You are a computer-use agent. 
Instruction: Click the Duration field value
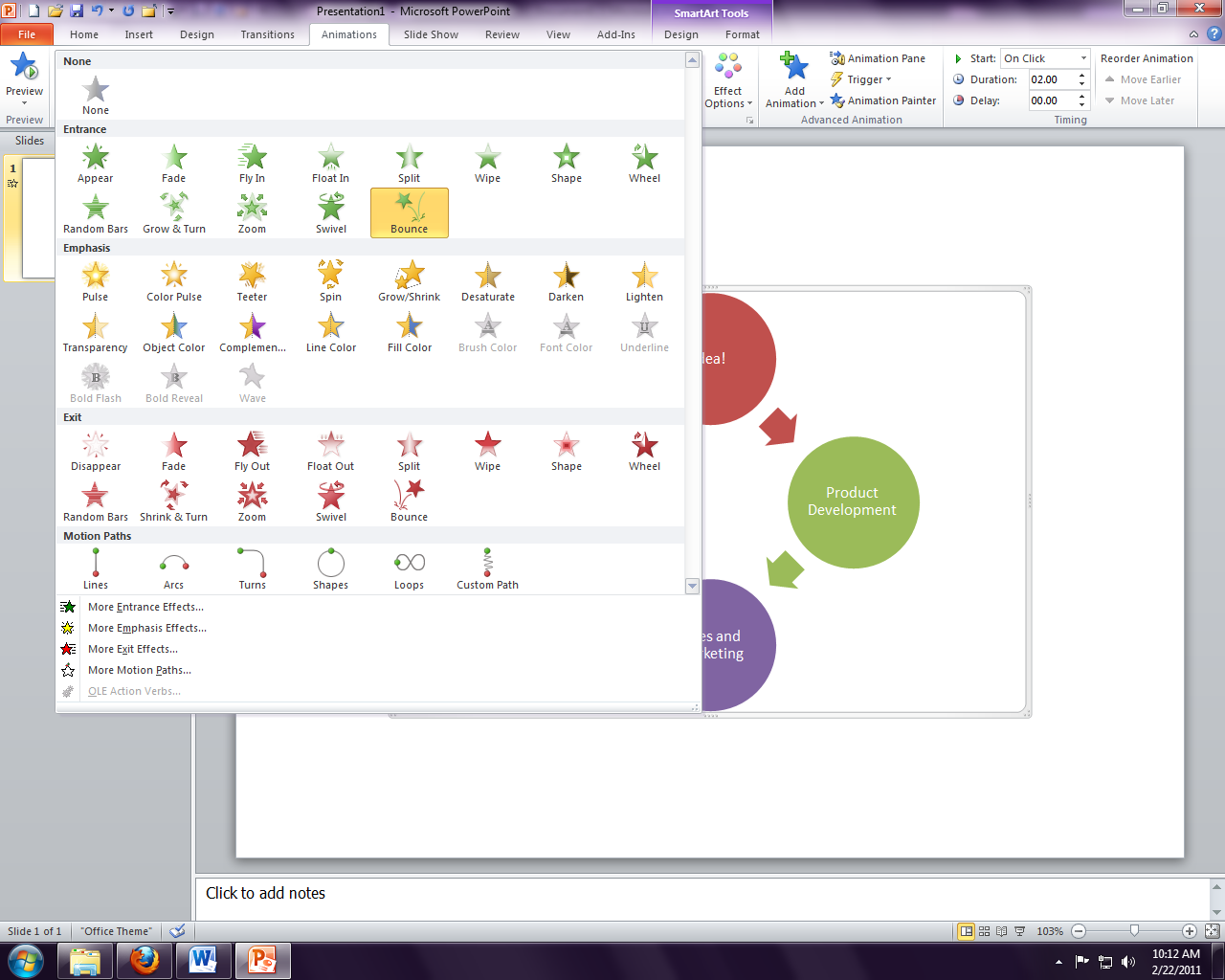pos(1053,79)
